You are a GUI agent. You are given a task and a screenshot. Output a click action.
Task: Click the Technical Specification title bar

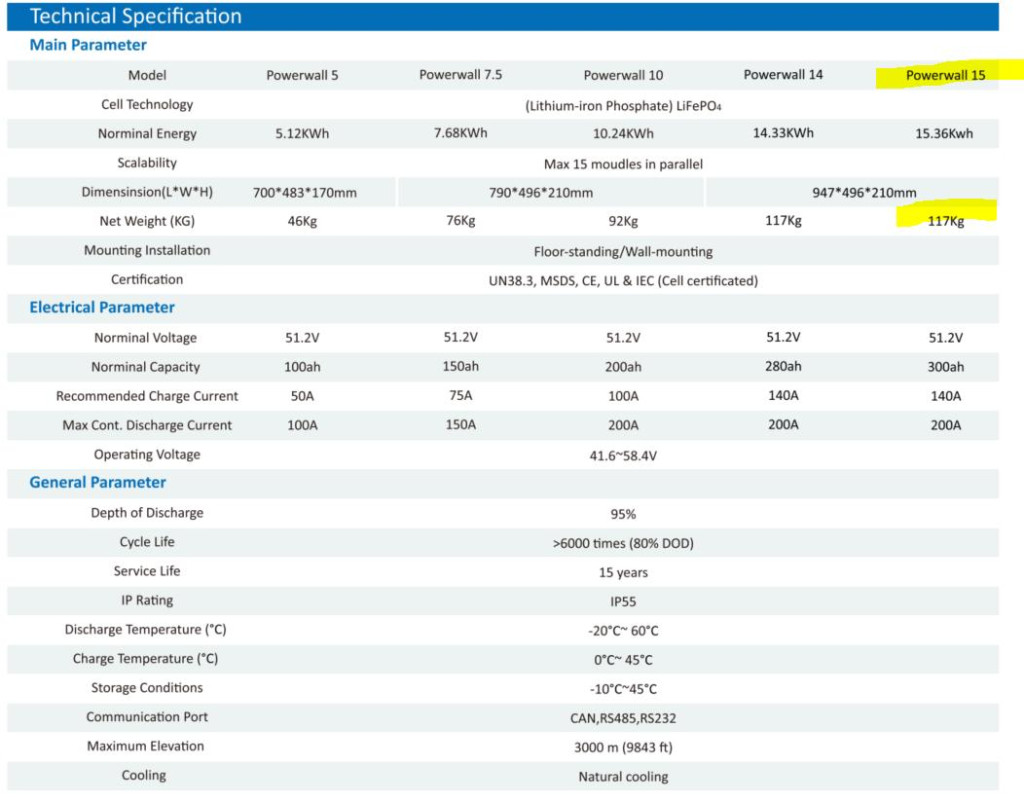[136, 16]
